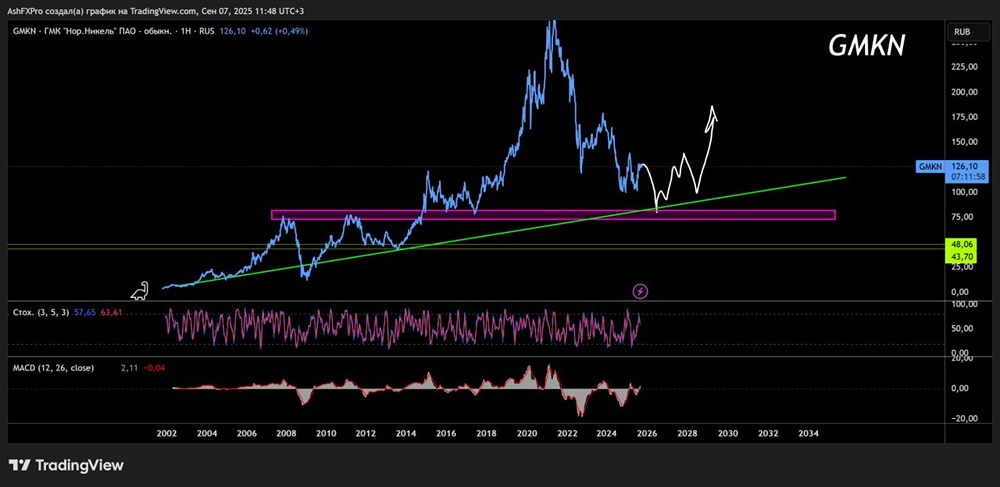Click 2008 on the time axis
1000x487 pixels.
tap(286, 433)
